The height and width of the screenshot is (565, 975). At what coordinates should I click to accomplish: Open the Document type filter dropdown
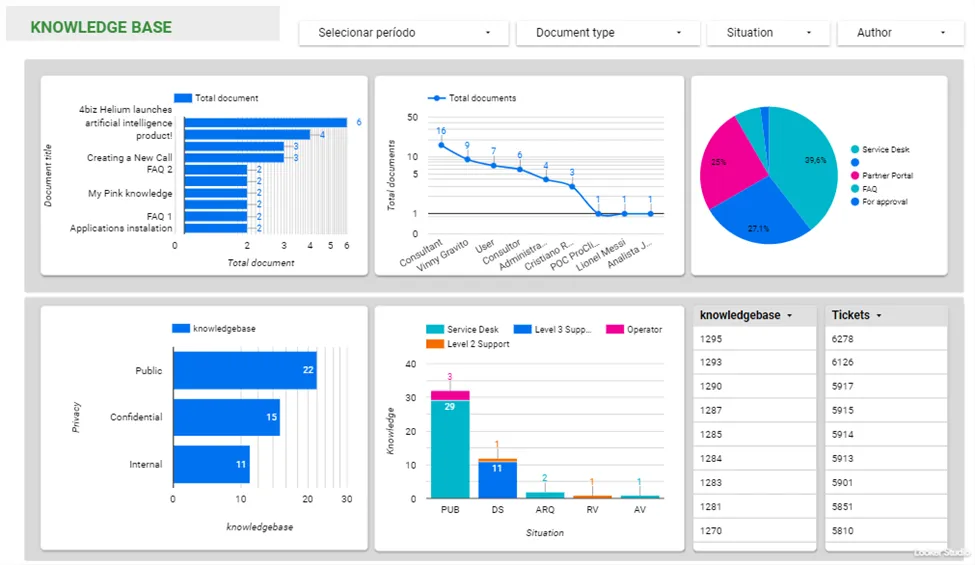pyautogui.click(x=608, y=33)
